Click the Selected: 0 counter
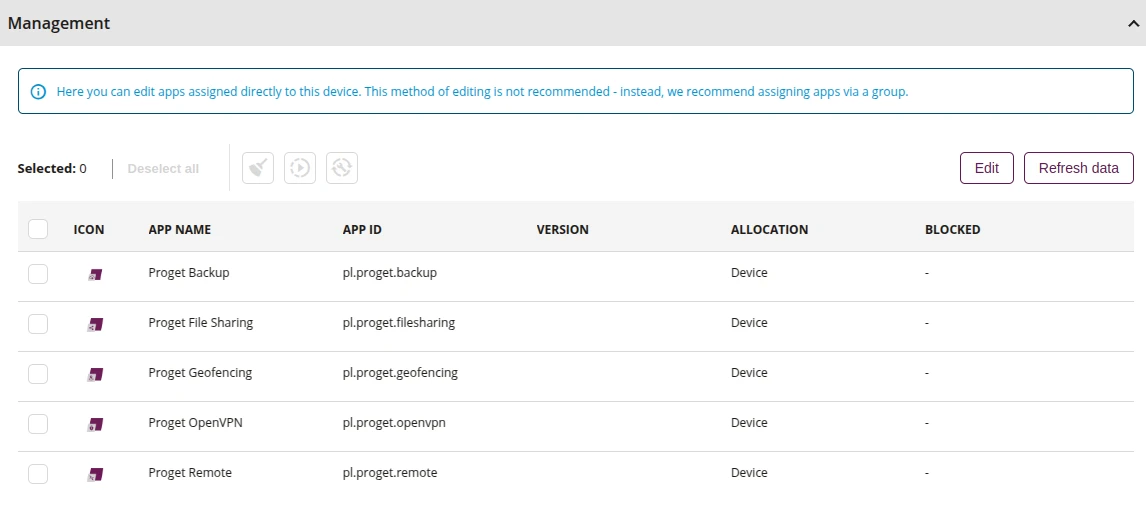This screenshot has height=508, width=1146. point(52,169)
